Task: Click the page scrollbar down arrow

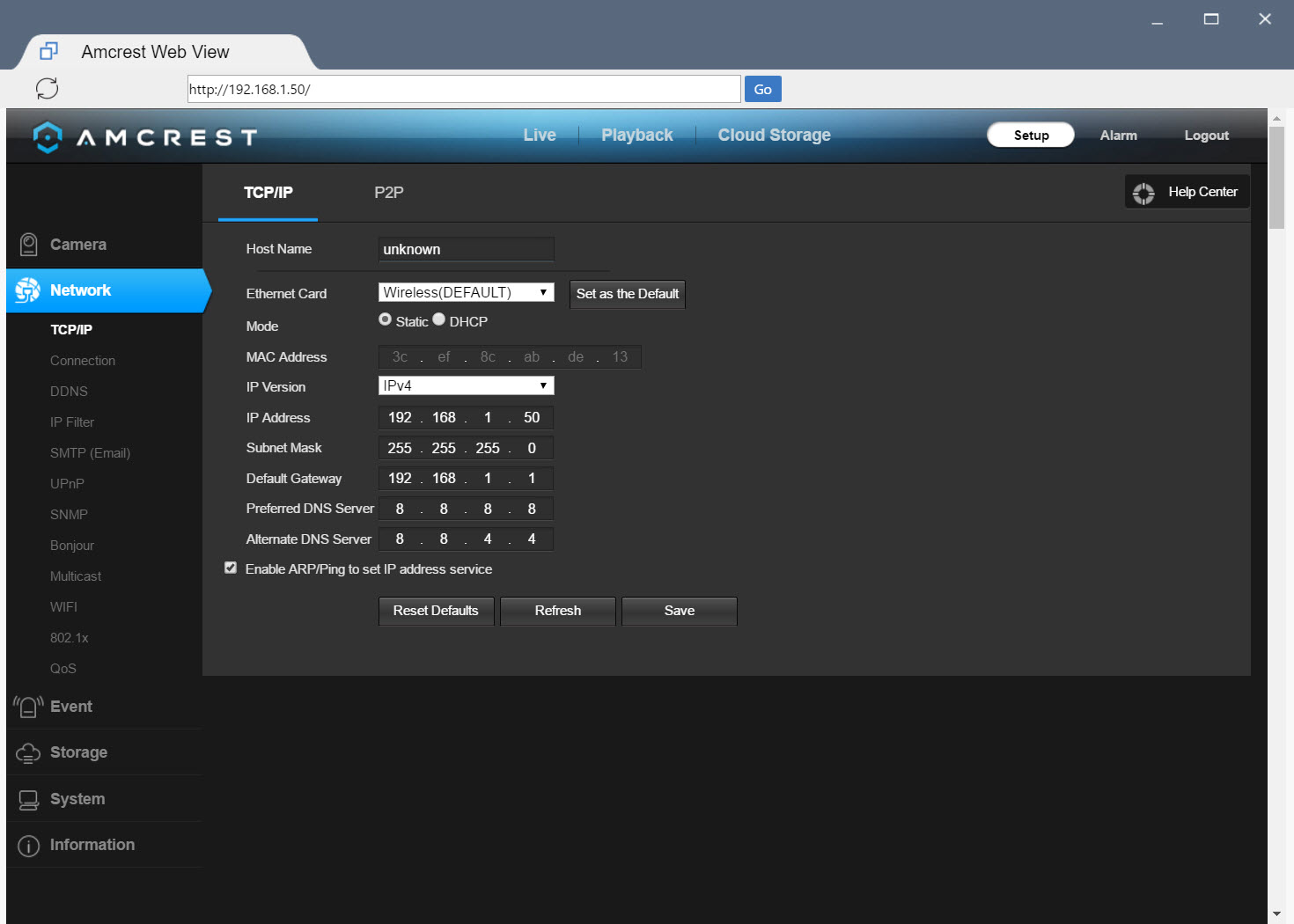Action: [1276, 914]
